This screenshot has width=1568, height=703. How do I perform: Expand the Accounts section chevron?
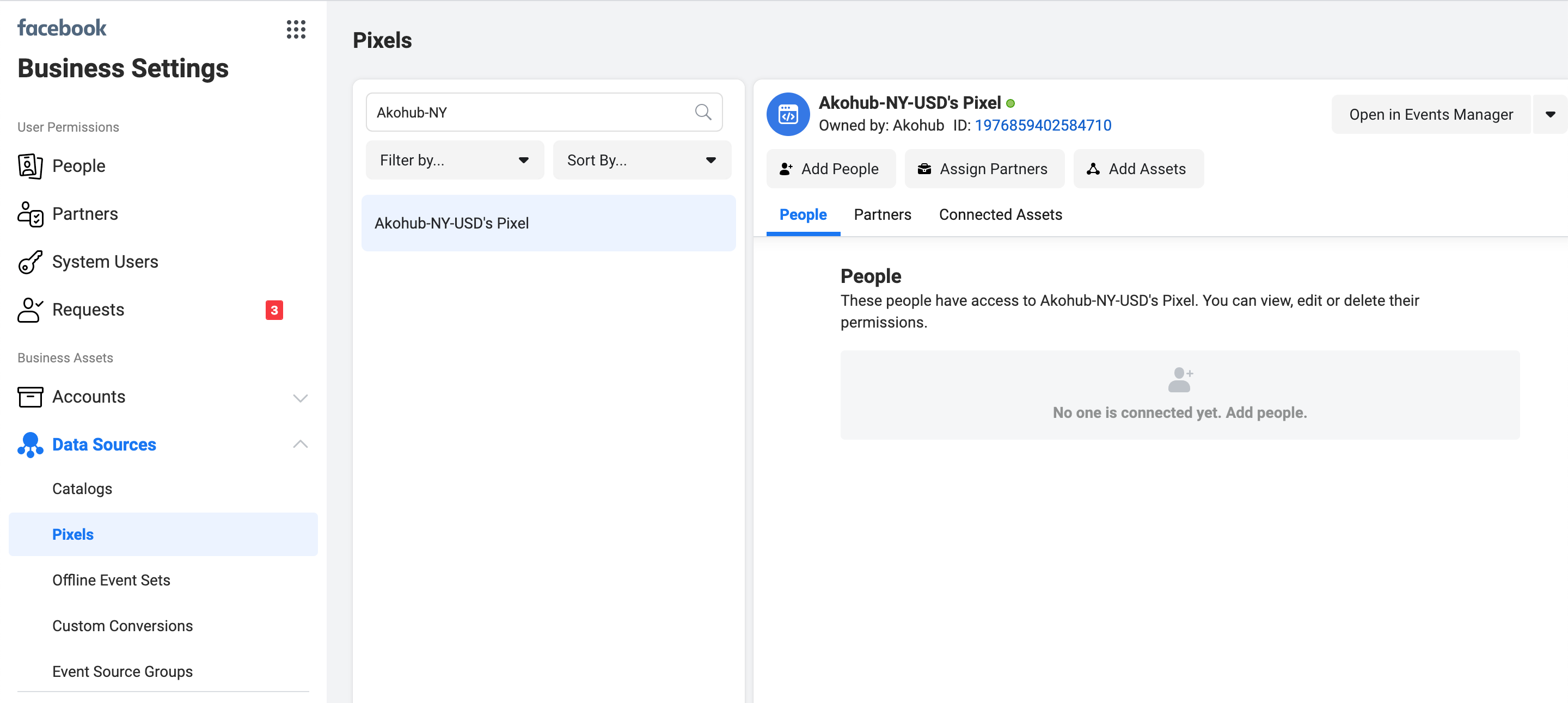click(300, 398)
